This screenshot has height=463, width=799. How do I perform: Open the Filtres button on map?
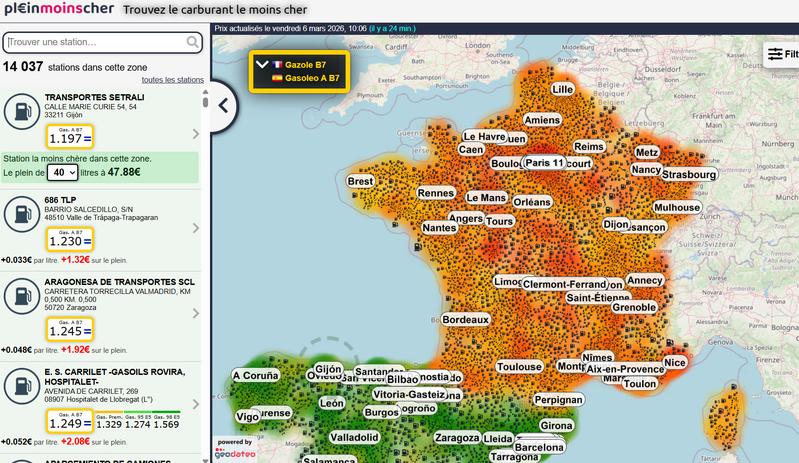click(782, 54)
